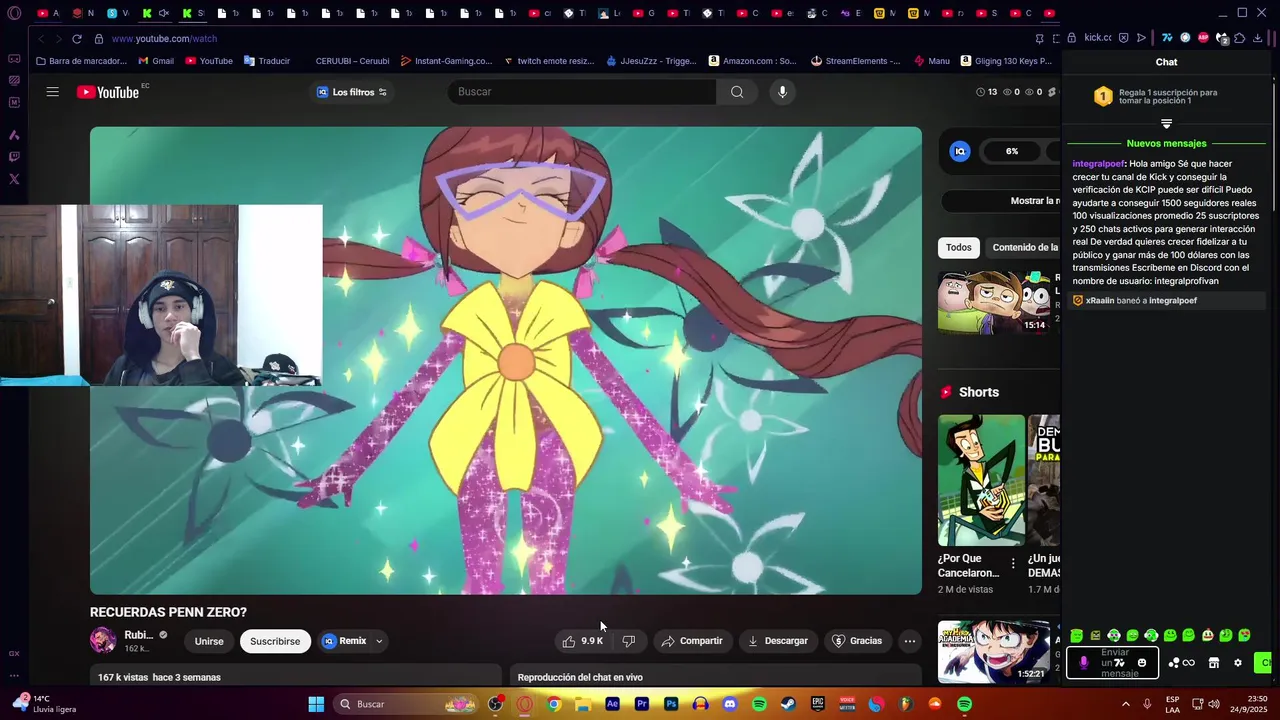This screenshot has height=720, width=1280.
Task: Select the Contenido de la chip
Action: (x=1025, y=247)
